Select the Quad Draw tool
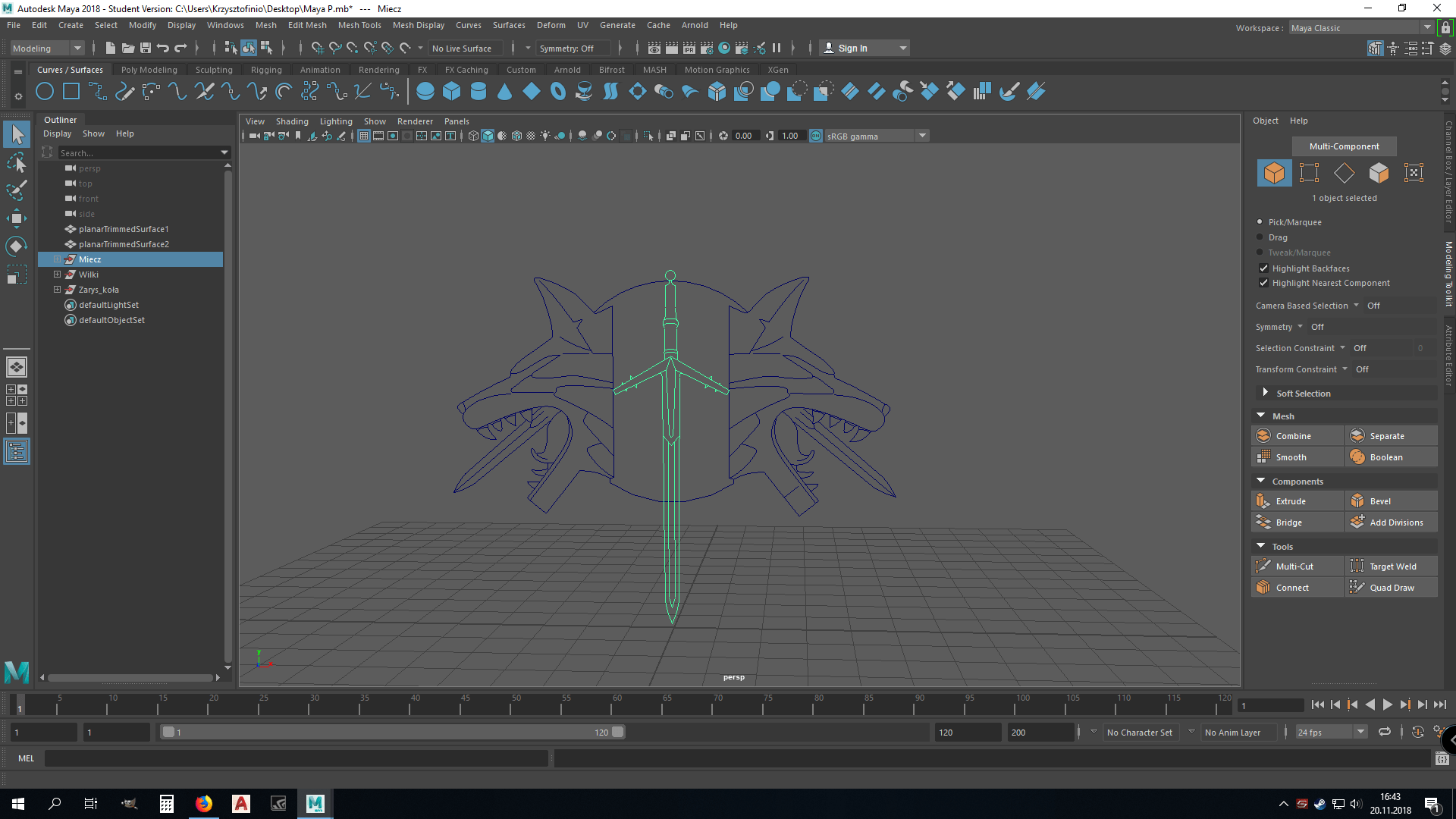The image size is (1456, 819). point(1391,587)
